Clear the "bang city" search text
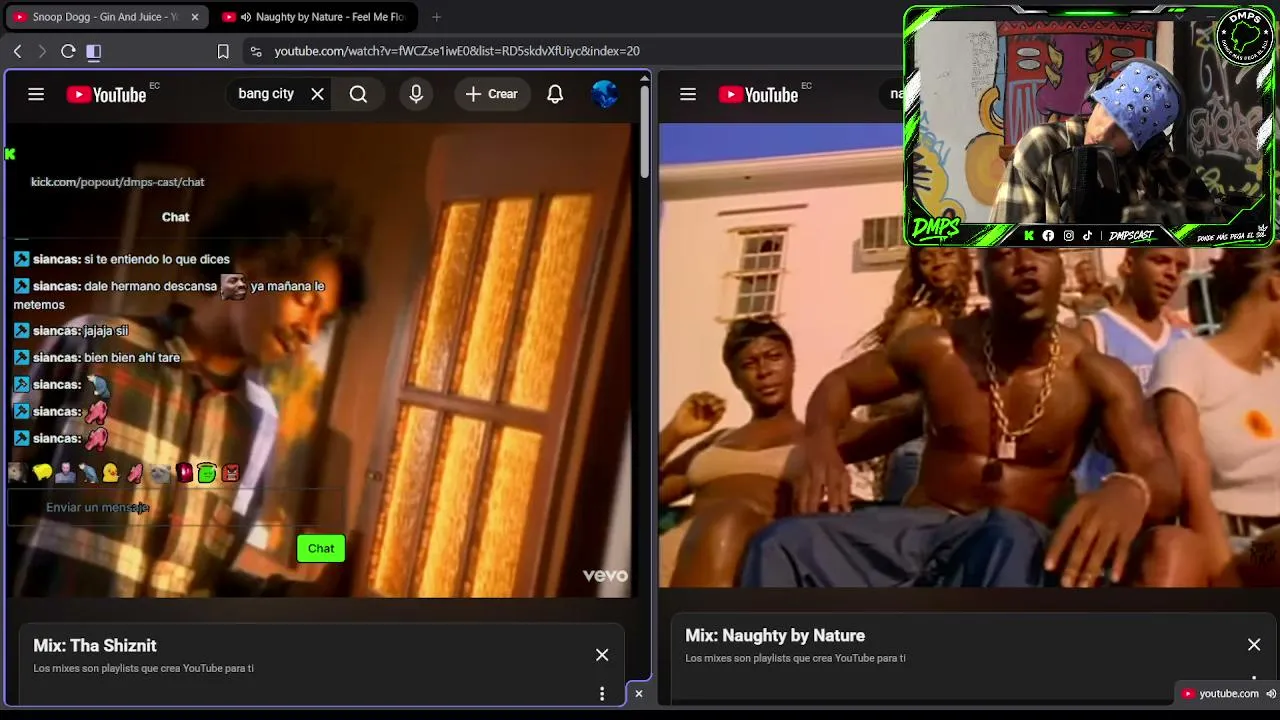This screenshot has height=720, width=1280. click(317, 94)
